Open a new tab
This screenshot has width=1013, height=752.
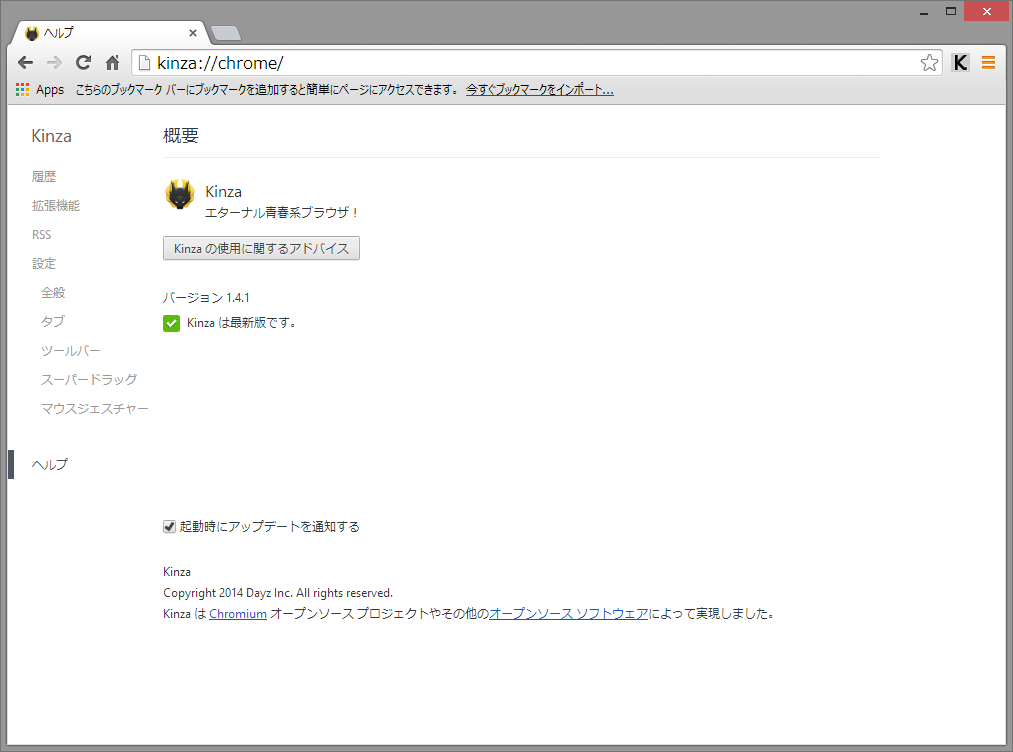point(225,31)
